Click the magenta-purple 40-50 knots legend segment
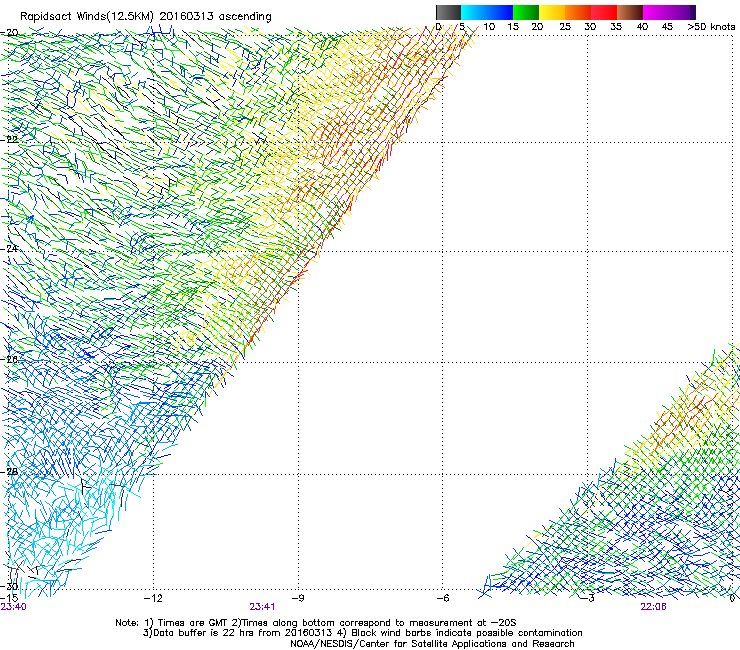 click(x=669, y=12)
